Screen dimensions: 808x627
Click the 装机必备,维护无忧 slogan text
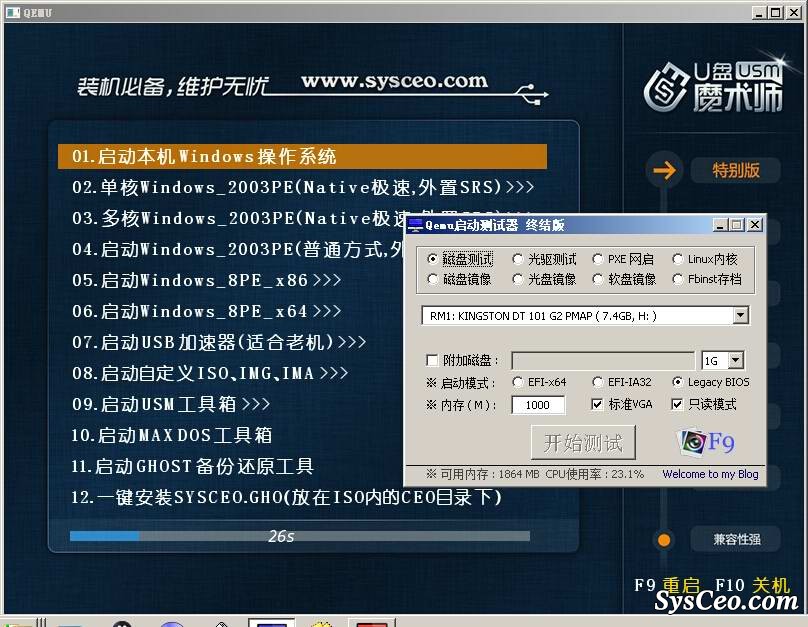point(173,86)
